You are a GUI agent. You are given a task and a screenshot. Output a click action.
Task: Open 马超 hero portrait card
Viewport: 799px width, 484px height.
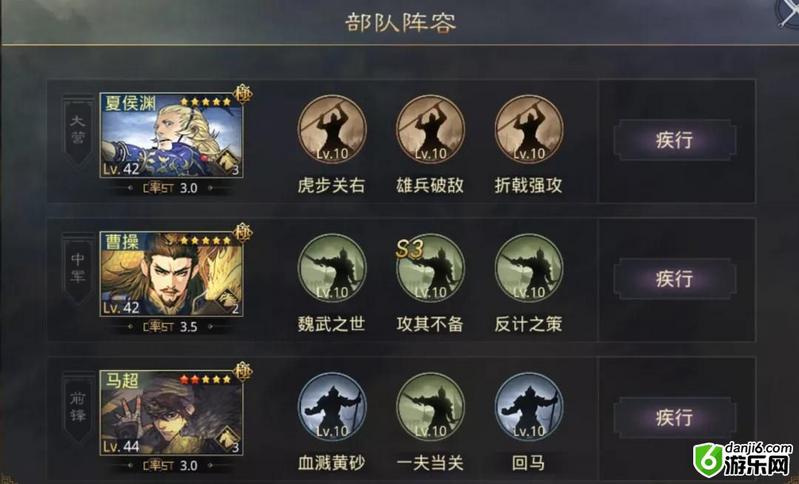(171, 413)
